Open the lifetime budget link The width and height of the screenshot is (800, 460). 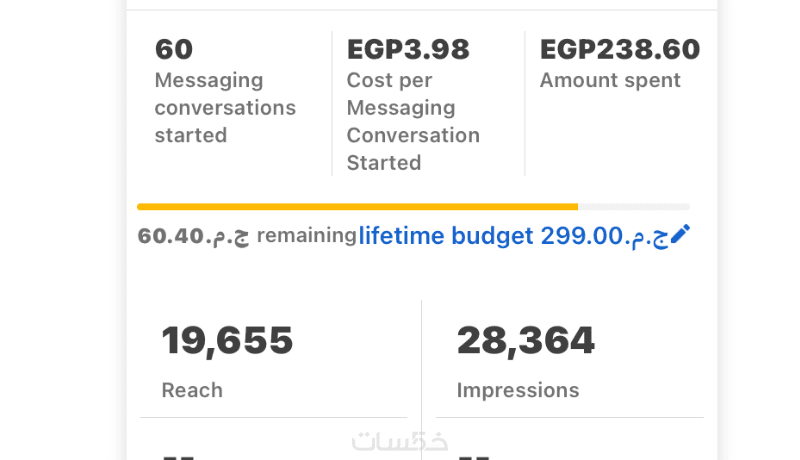point(446,236)
